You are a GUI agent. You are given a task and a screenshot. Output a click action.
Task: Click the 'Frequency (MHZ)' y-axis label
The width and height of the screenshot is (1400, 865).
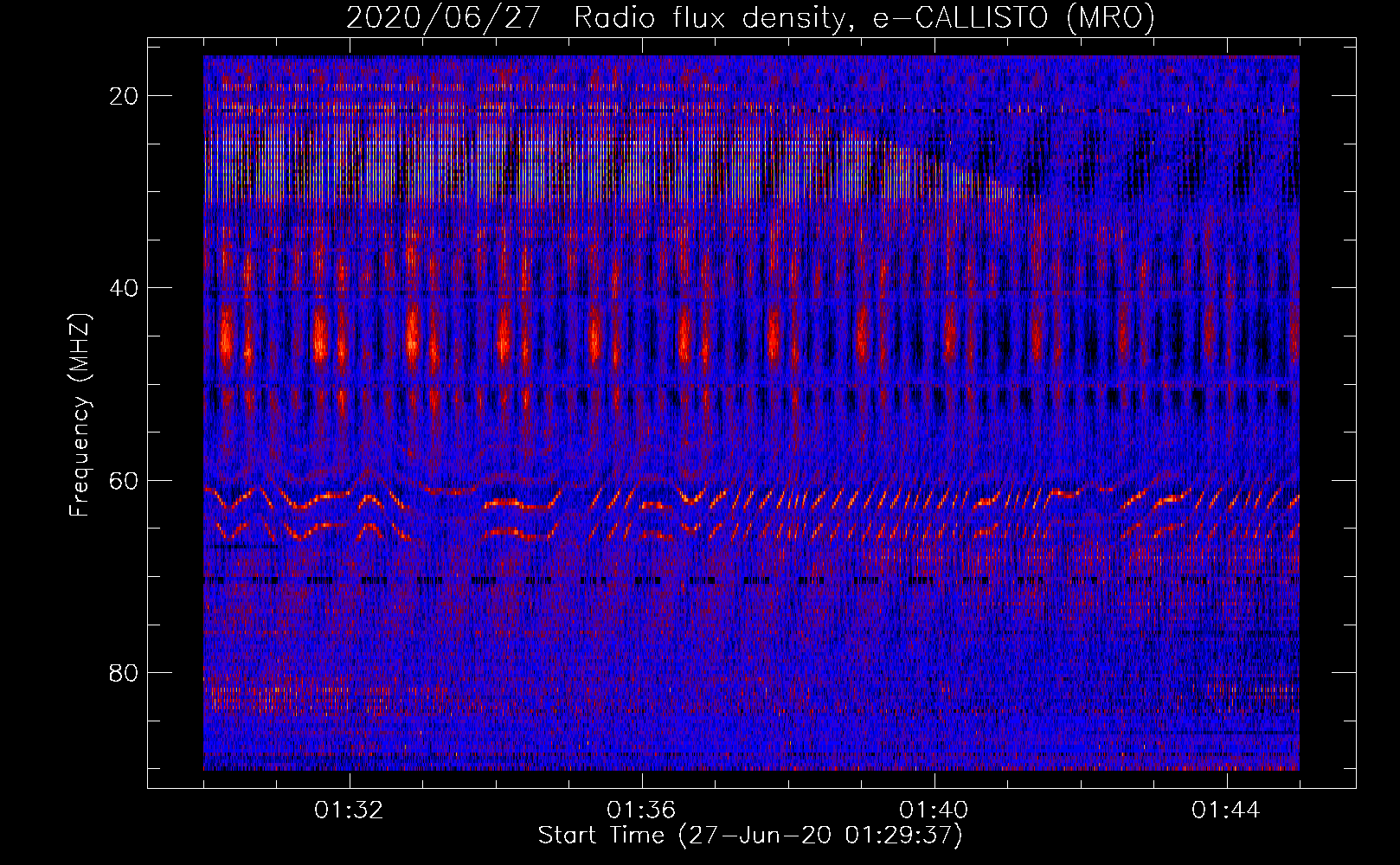pos(80,415)
